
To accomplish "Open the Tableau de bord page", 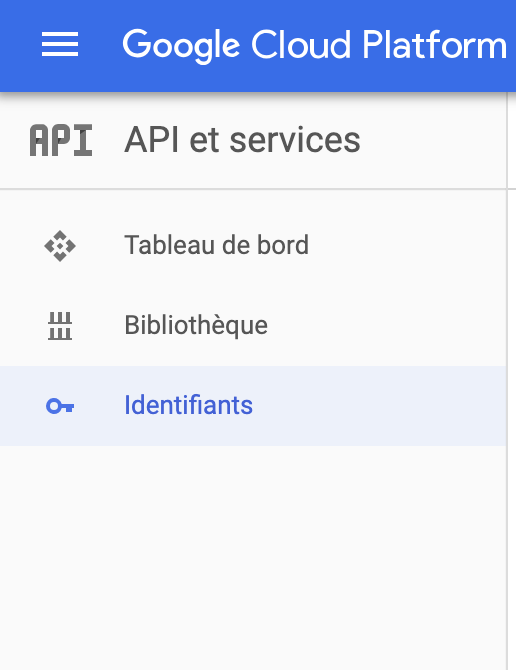I will (216, 245).
